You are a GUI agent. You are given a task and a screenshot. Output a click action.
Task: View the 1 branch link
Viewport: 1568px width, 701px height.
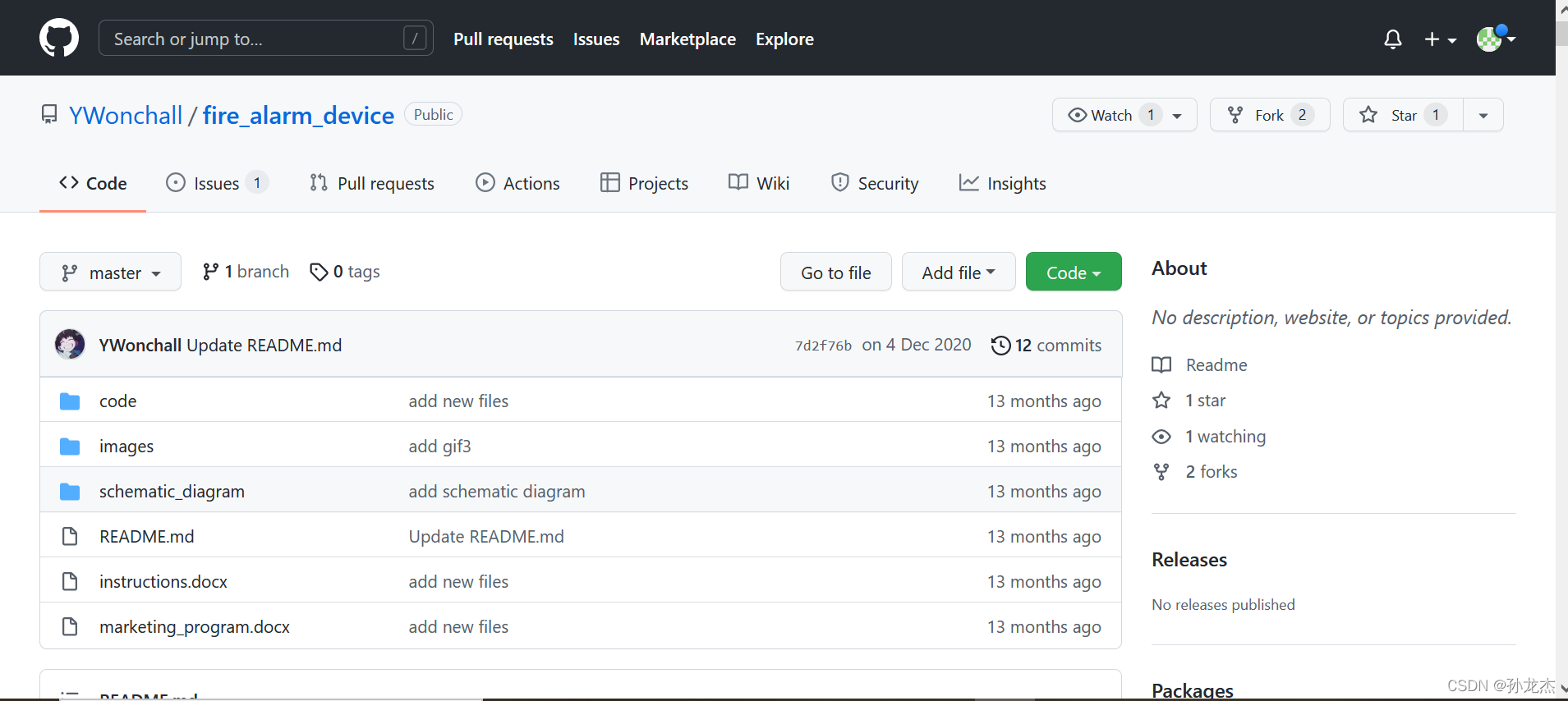(246, 272)
